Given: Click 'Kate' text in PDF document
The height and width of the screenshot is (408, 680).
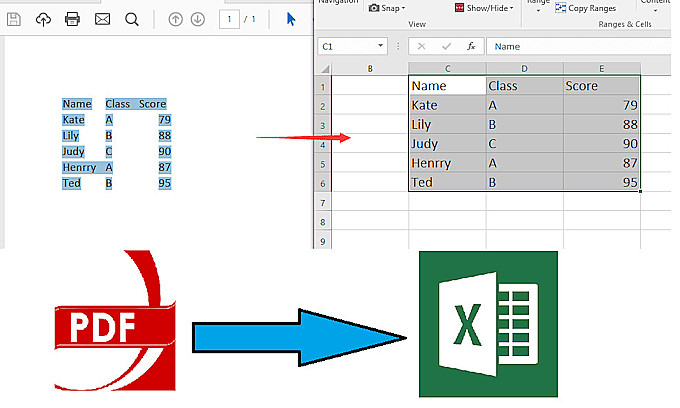Looking at the screenshot, I should 73,120.
